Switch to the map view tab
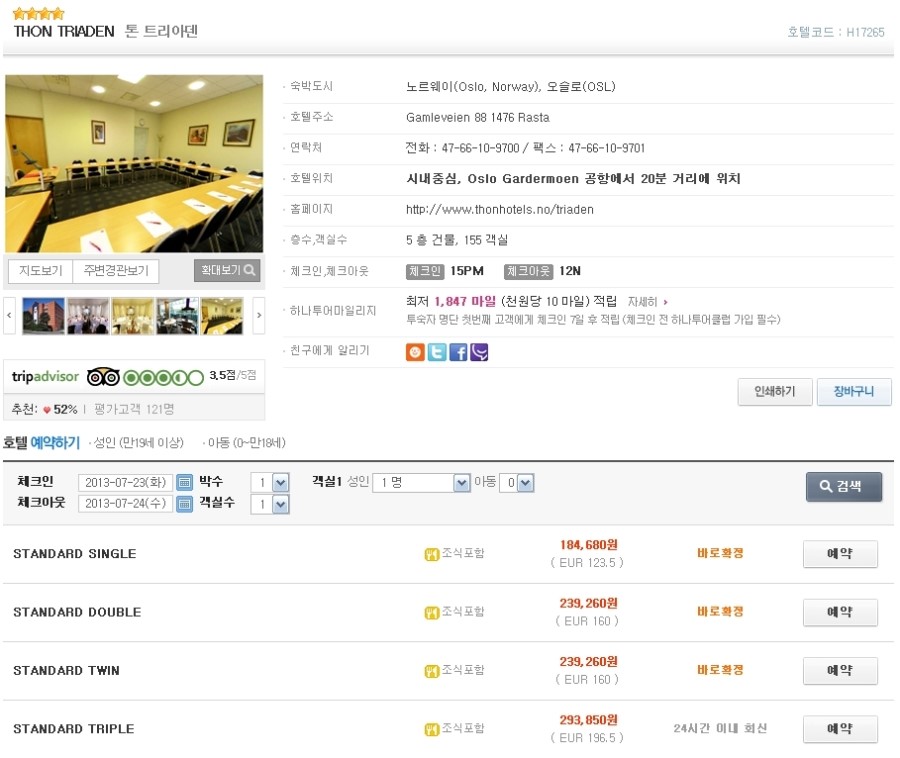This screenshot has height=758, width=900. (x=41, y=270)
